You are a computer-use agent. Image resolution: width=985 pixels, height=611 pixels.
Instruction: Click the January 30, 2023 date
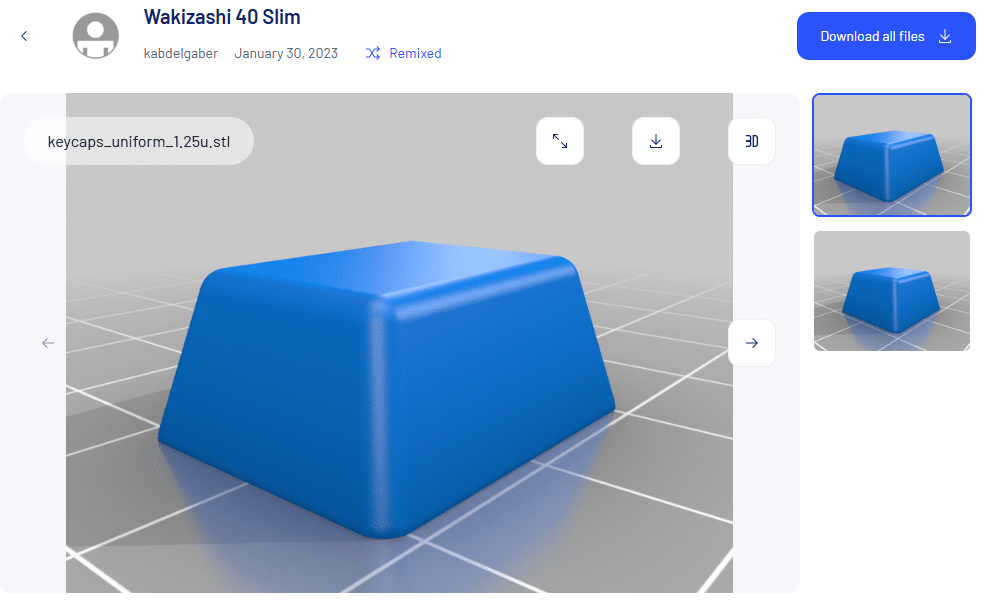pyautogui.click(x=286, y=53)
